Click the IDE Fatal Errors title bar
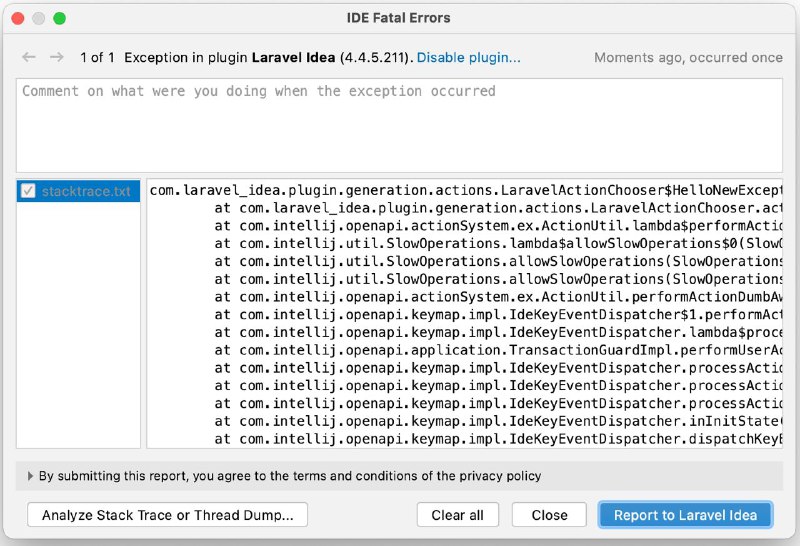 click(398, 18)
